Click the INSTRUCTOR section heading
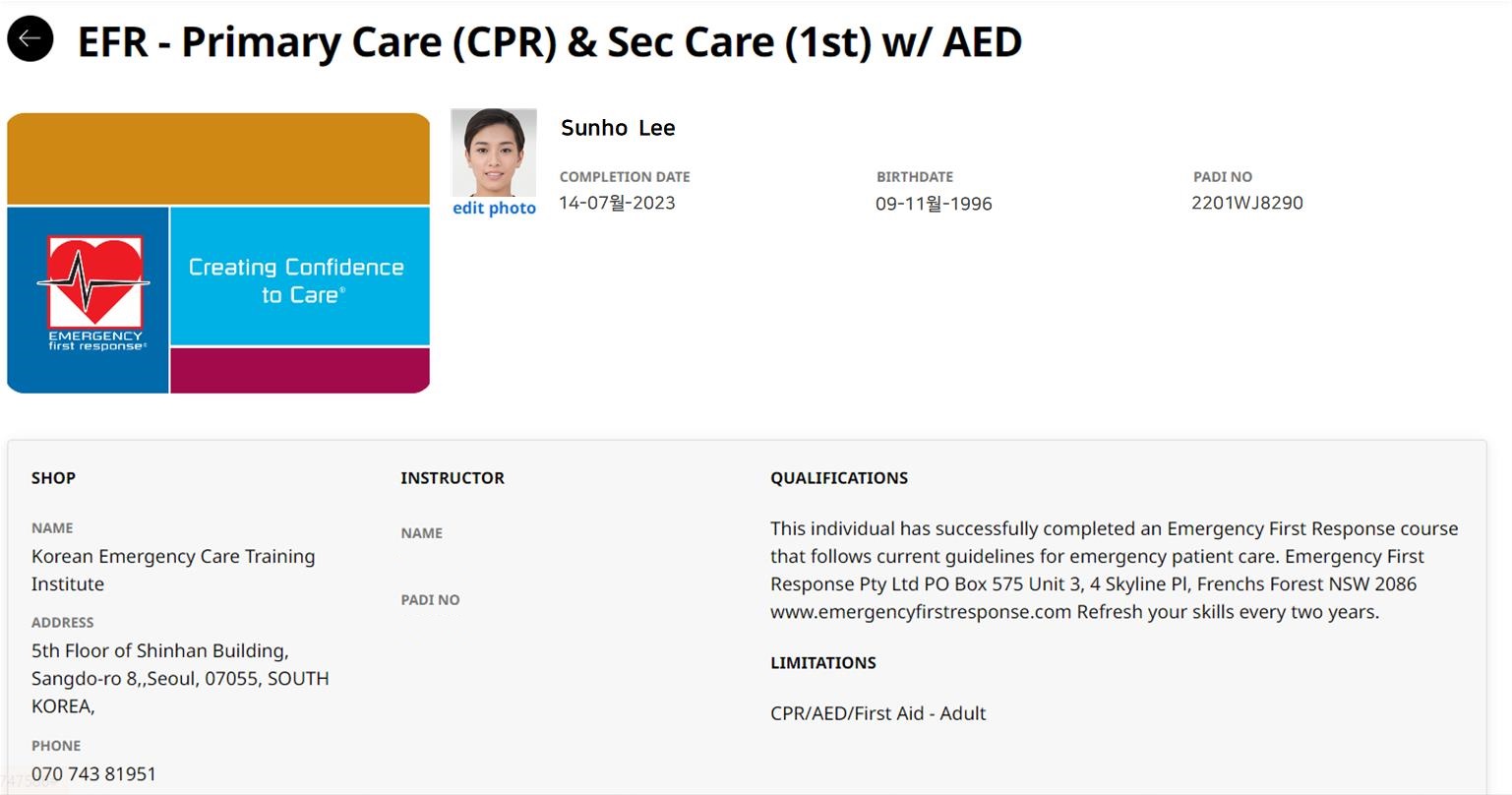The width and height of the screenshot is (1512, 795). click(x=452, y=478)
